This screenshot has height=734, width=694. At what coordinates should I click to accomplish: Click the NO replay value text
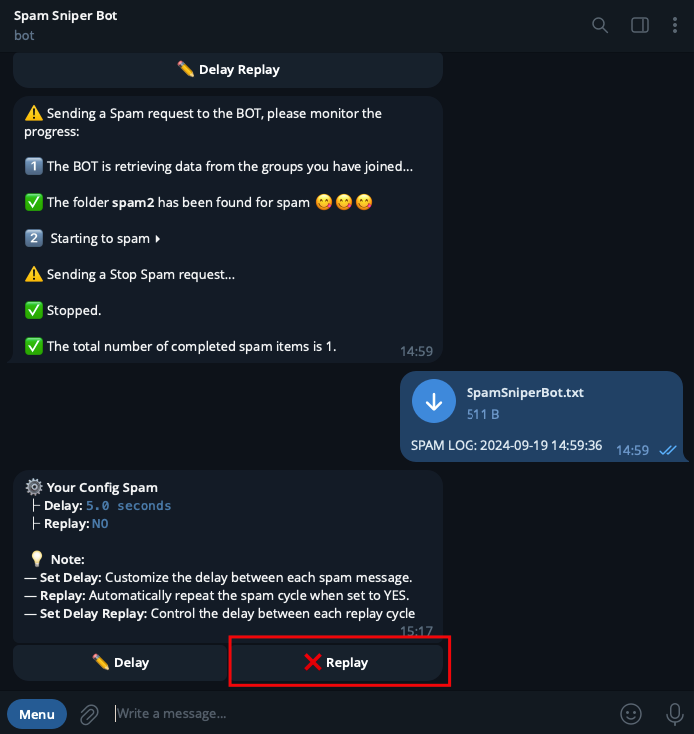click(x=100, y=524)
